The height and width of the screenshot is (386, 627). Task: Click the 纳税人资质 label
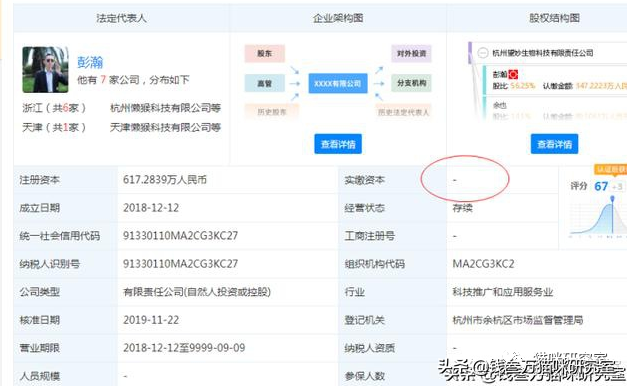[x=369, y=348]
